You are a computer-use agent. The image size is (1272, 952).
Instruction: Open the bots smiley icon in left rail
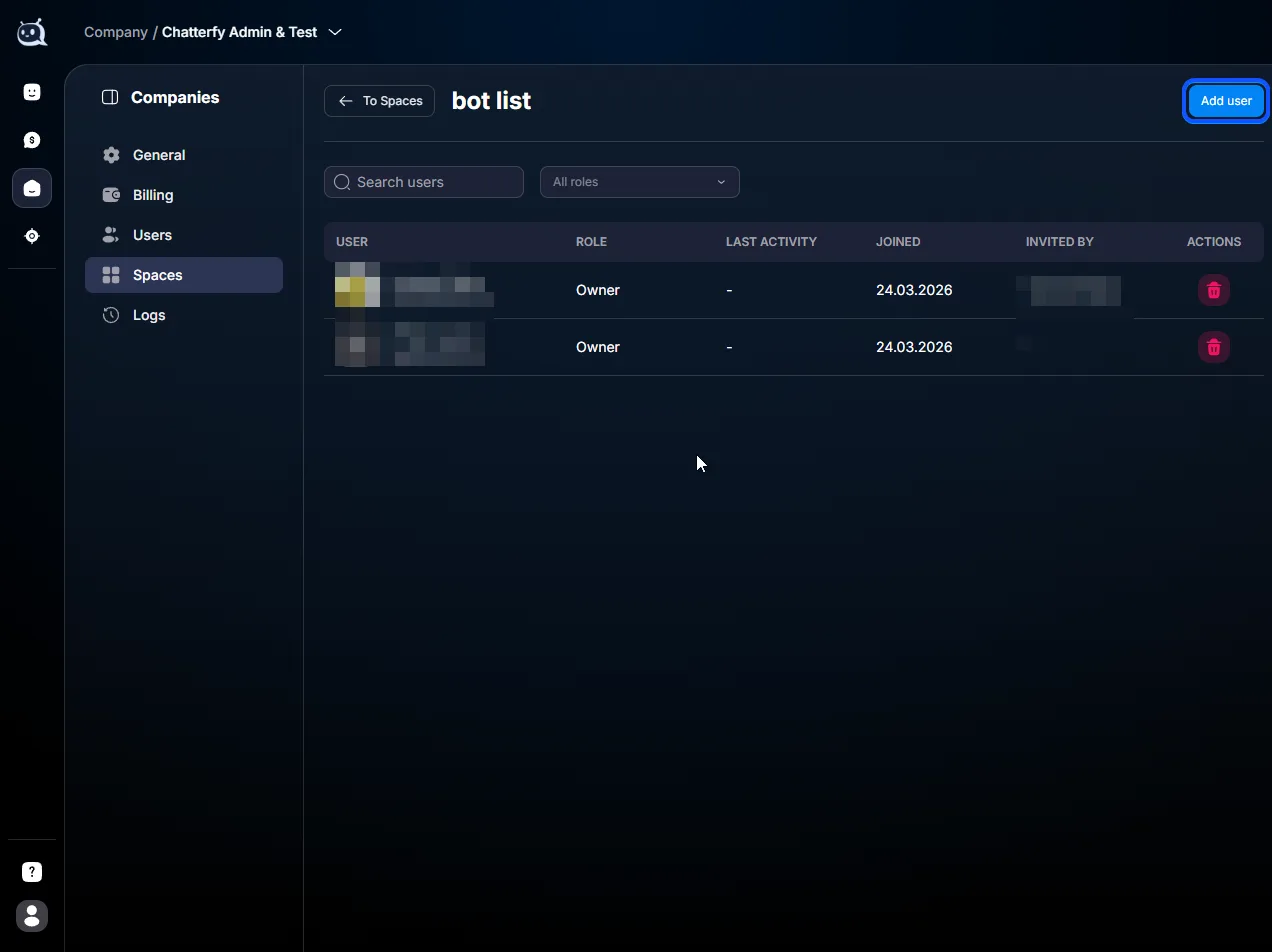[32, 92]
